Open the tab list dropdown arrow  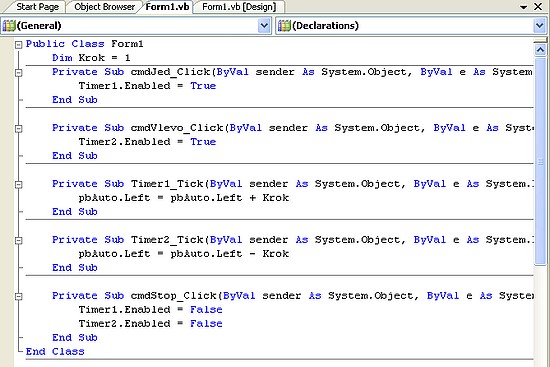click(x=524, y=7)
